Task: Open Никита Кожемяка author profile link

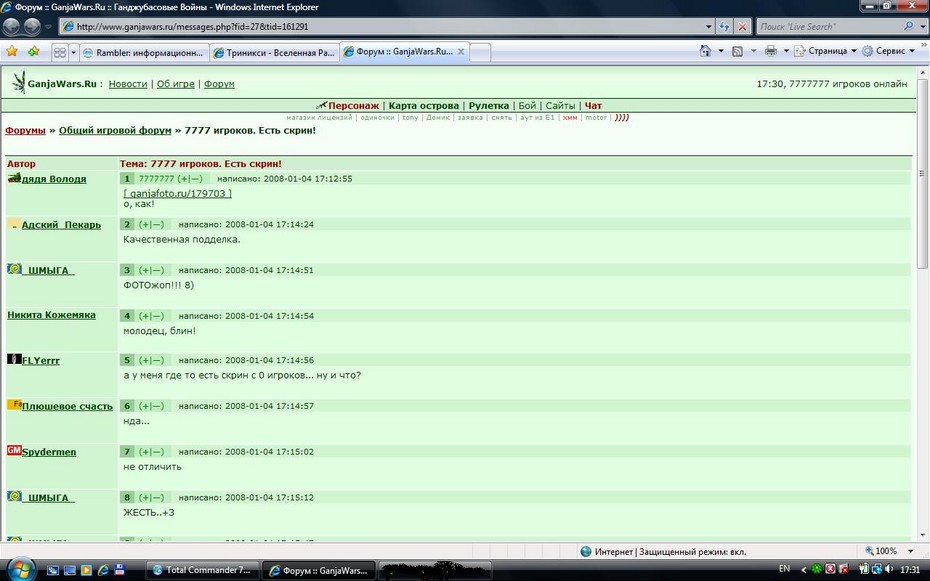Action: point(51,315)
